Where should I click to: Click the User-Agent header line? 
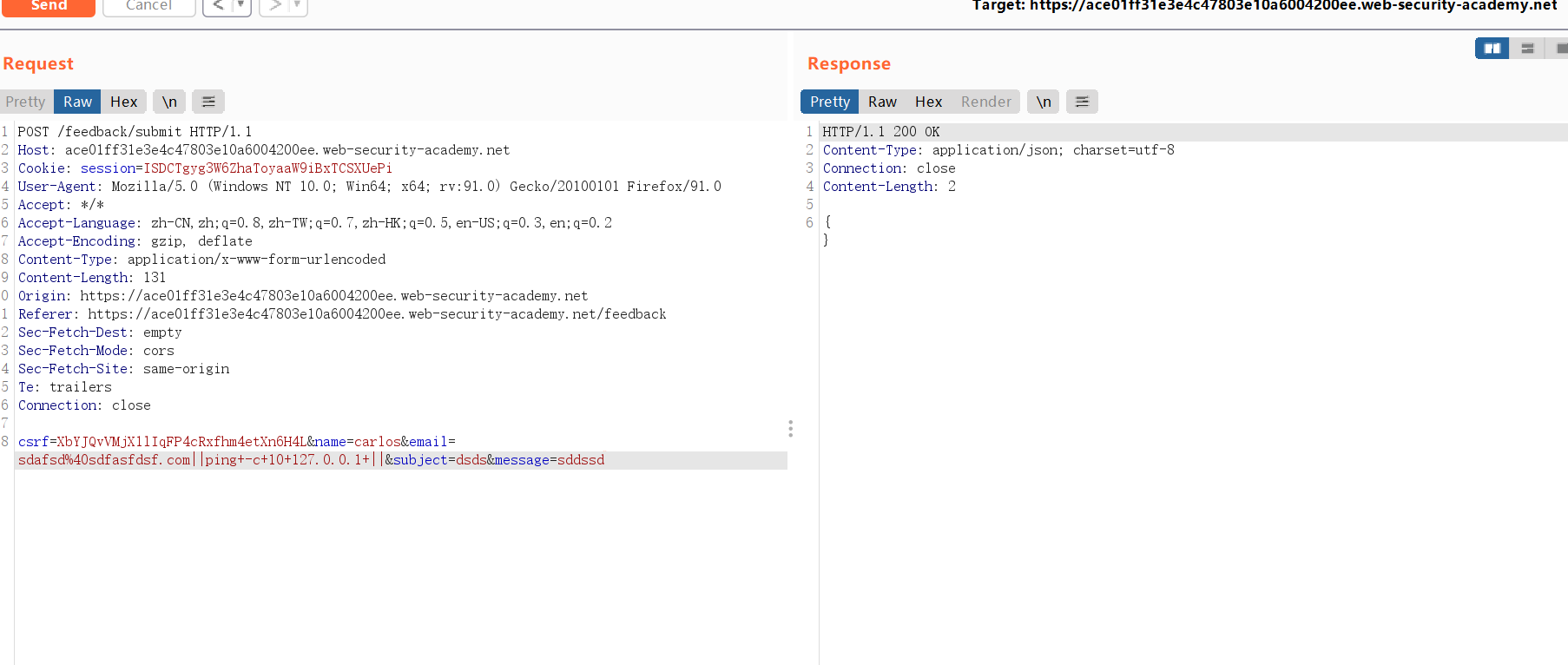(x=370, y=187)
